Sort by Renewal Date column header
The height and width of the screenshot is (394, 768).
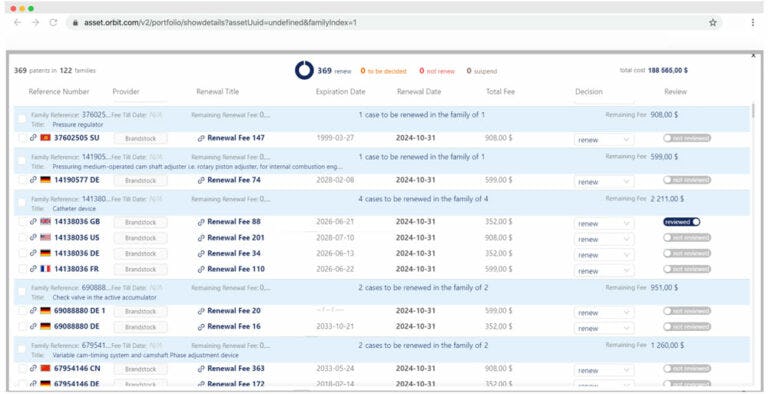point(419,92)
